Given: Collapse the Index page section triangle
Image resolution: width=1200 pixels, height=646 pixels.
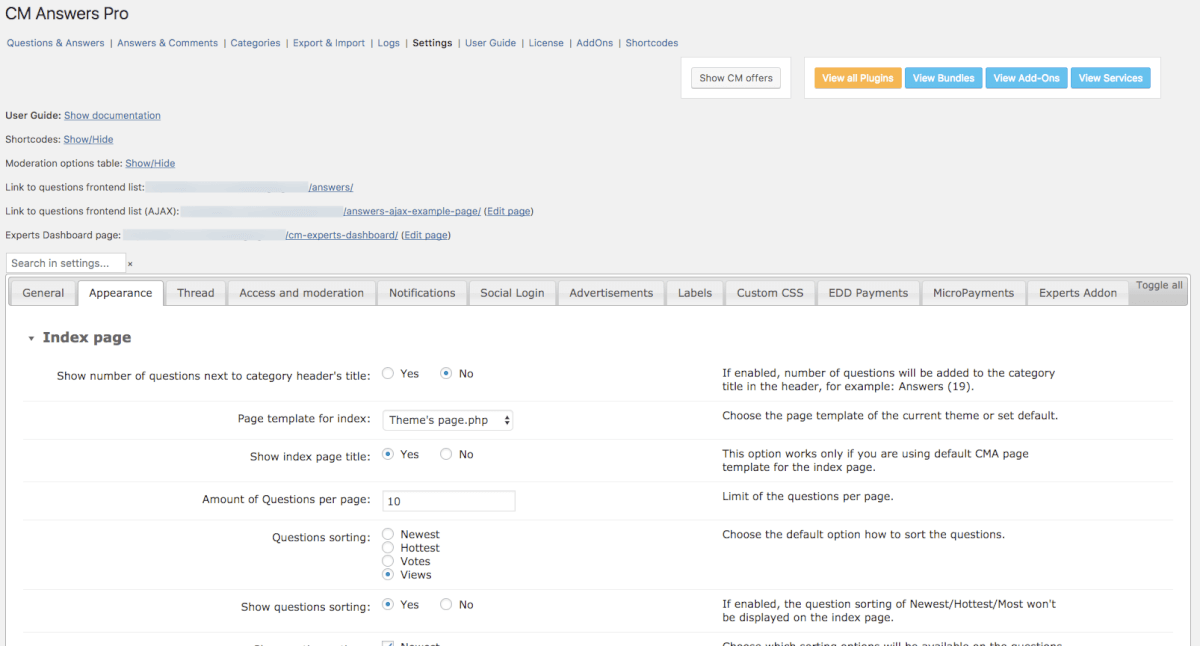Looking at the screenshot, I should [x=31, y=339].
